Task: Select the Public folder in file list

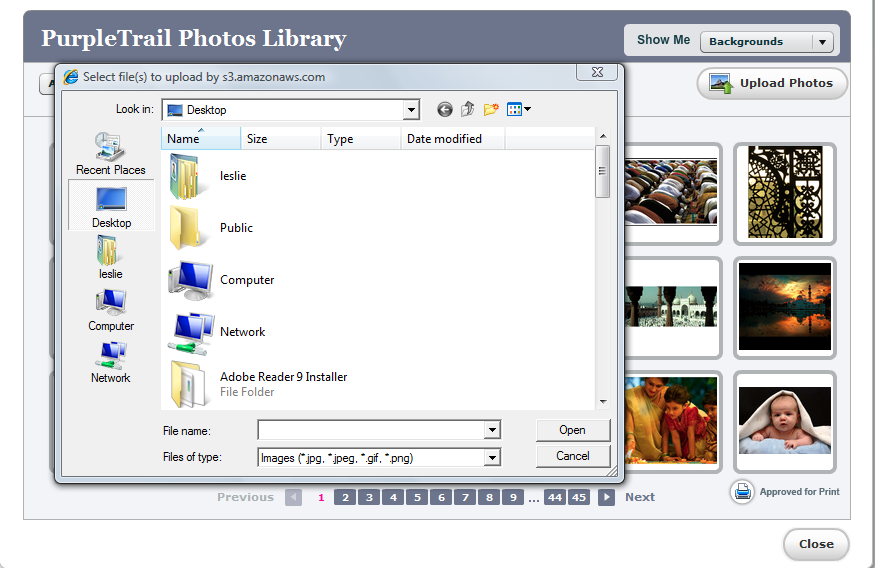Action: tap(211, 228)
